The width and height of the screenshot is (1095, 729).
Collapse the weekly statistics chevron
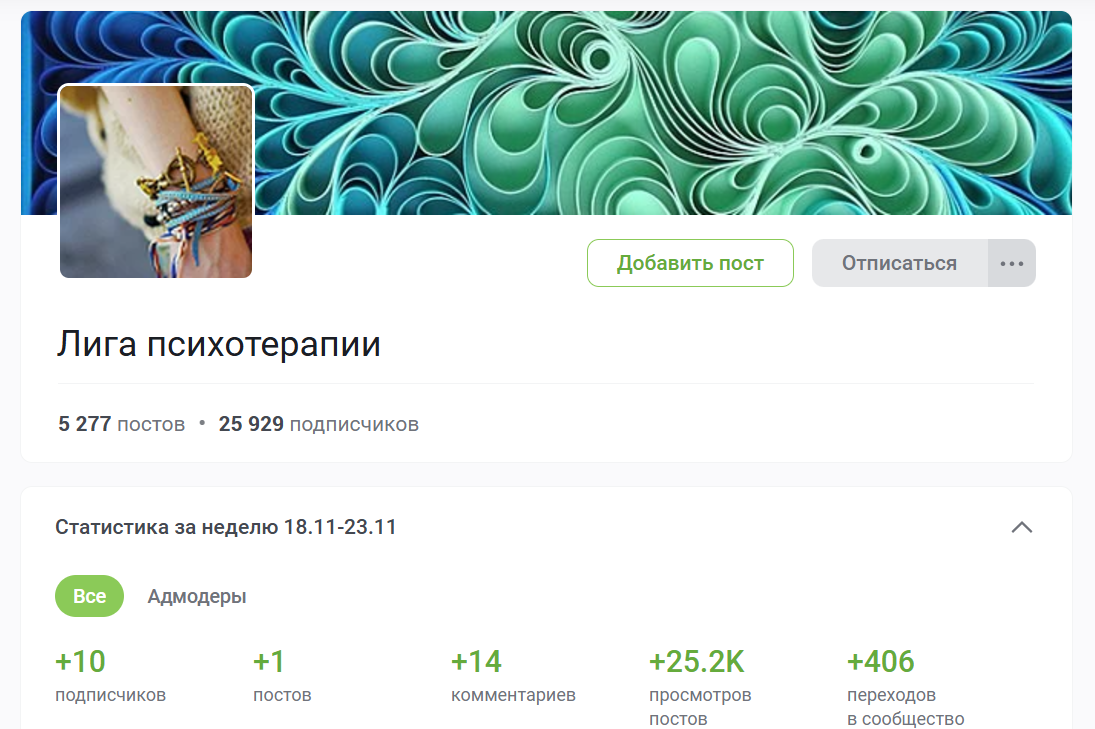[1022, 527]
